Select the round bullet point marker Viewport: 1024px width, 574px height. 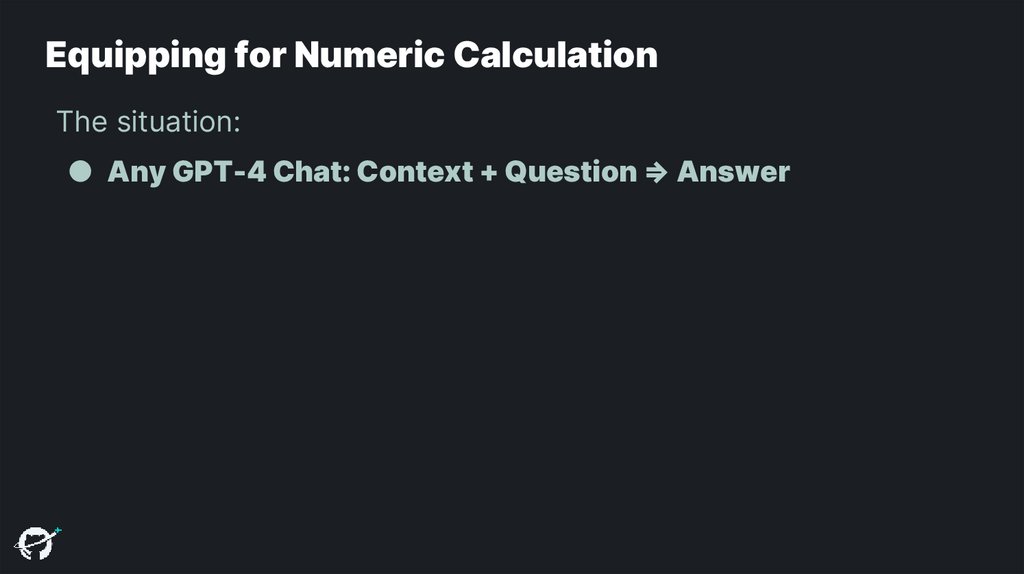[x=80, y=171]
